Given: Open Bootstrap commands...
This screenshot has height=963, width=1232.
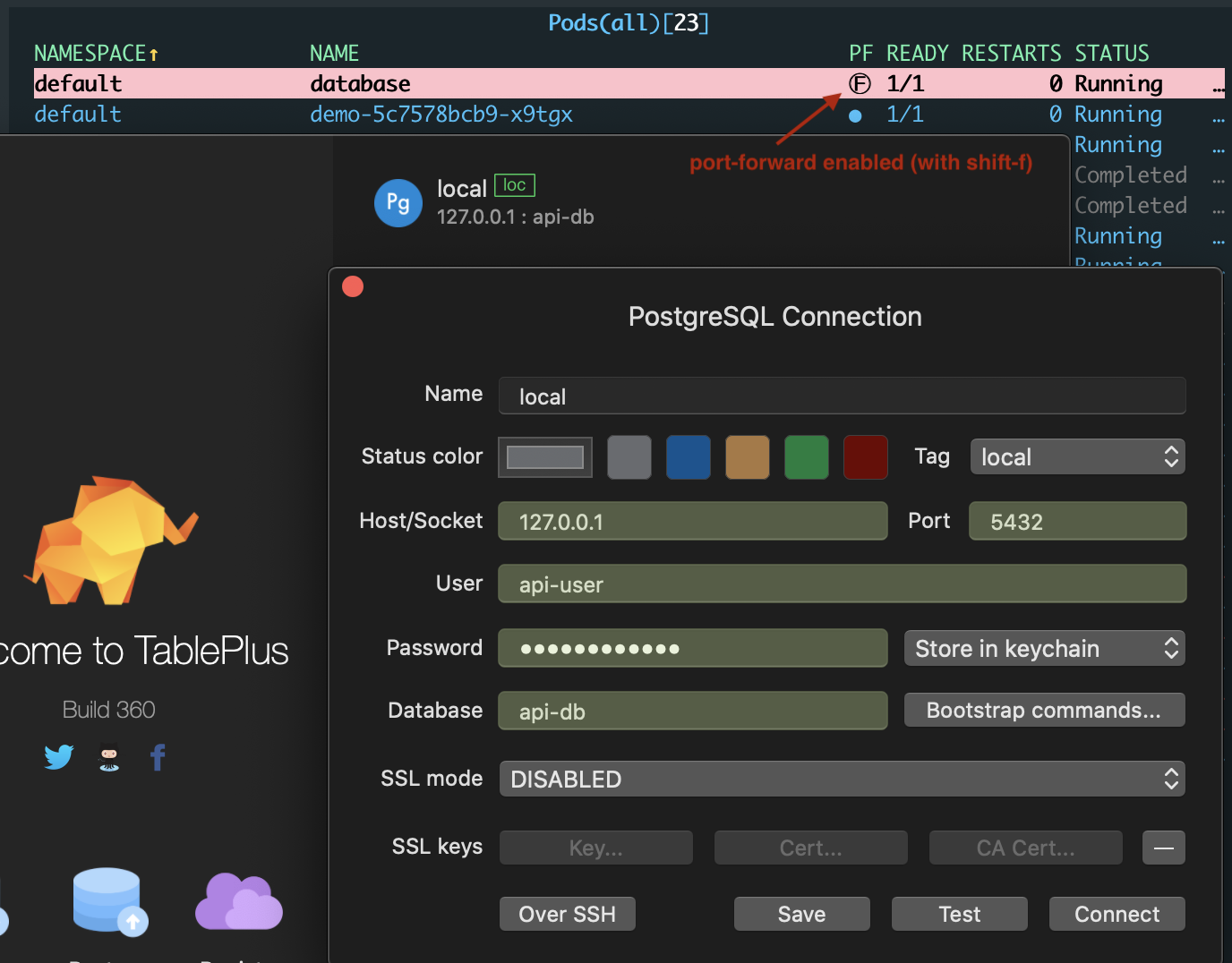Looking at the screenshot, I should point(1045,710).
